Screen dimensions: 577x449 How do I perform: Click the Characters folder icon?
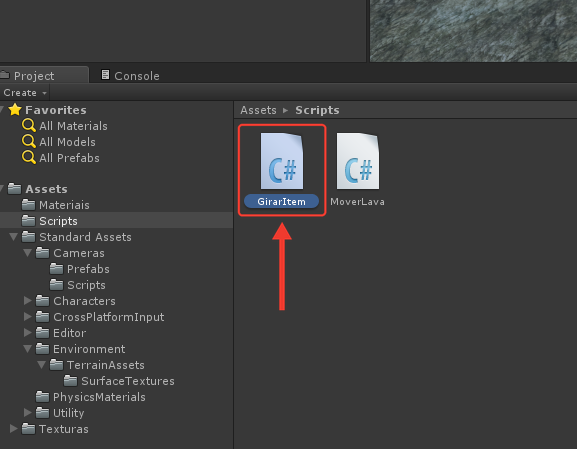43,300
